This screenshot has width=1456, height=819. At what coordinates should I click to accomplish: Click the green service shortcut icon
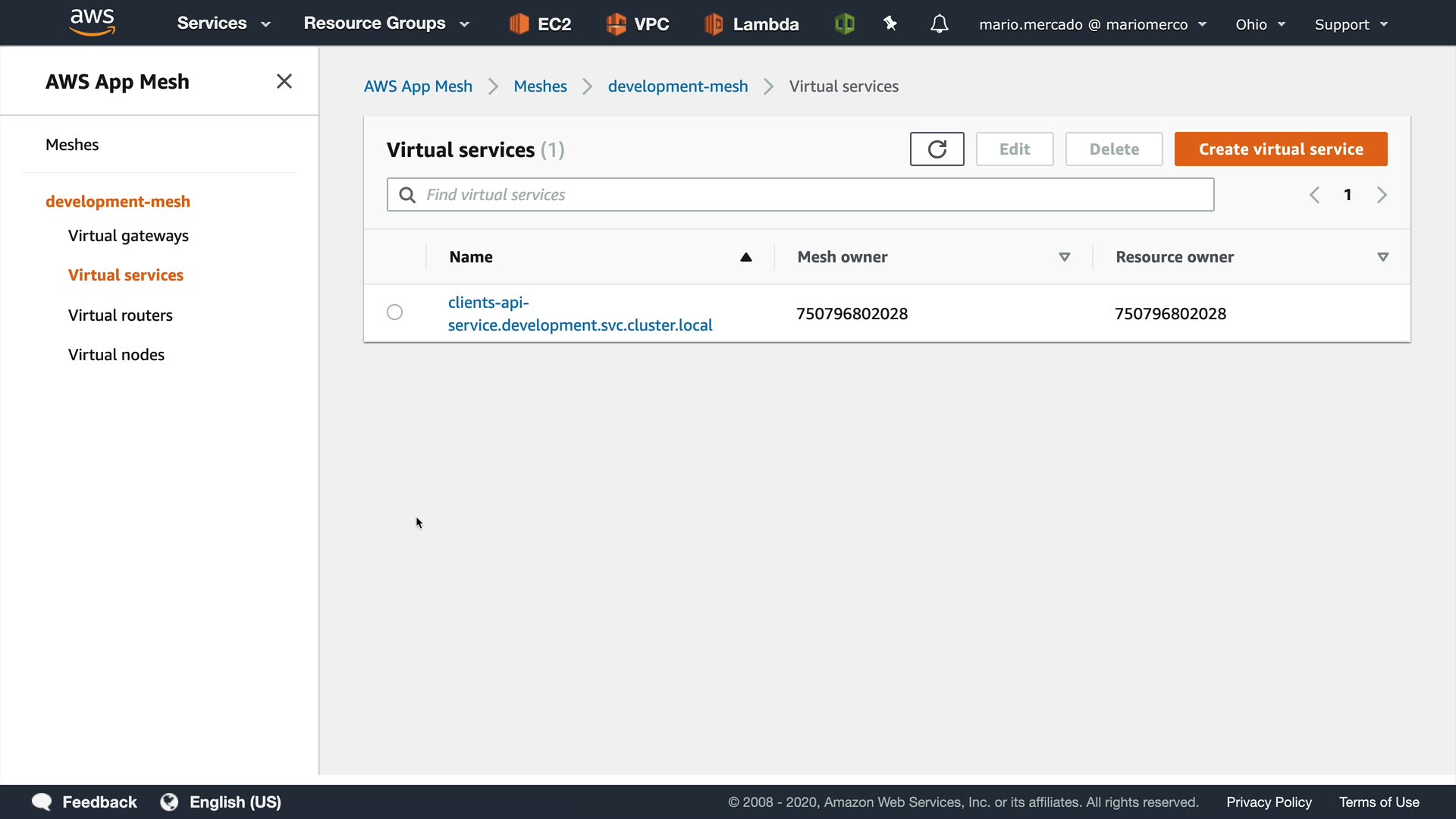pyautogui.click(x=844, y=24)
